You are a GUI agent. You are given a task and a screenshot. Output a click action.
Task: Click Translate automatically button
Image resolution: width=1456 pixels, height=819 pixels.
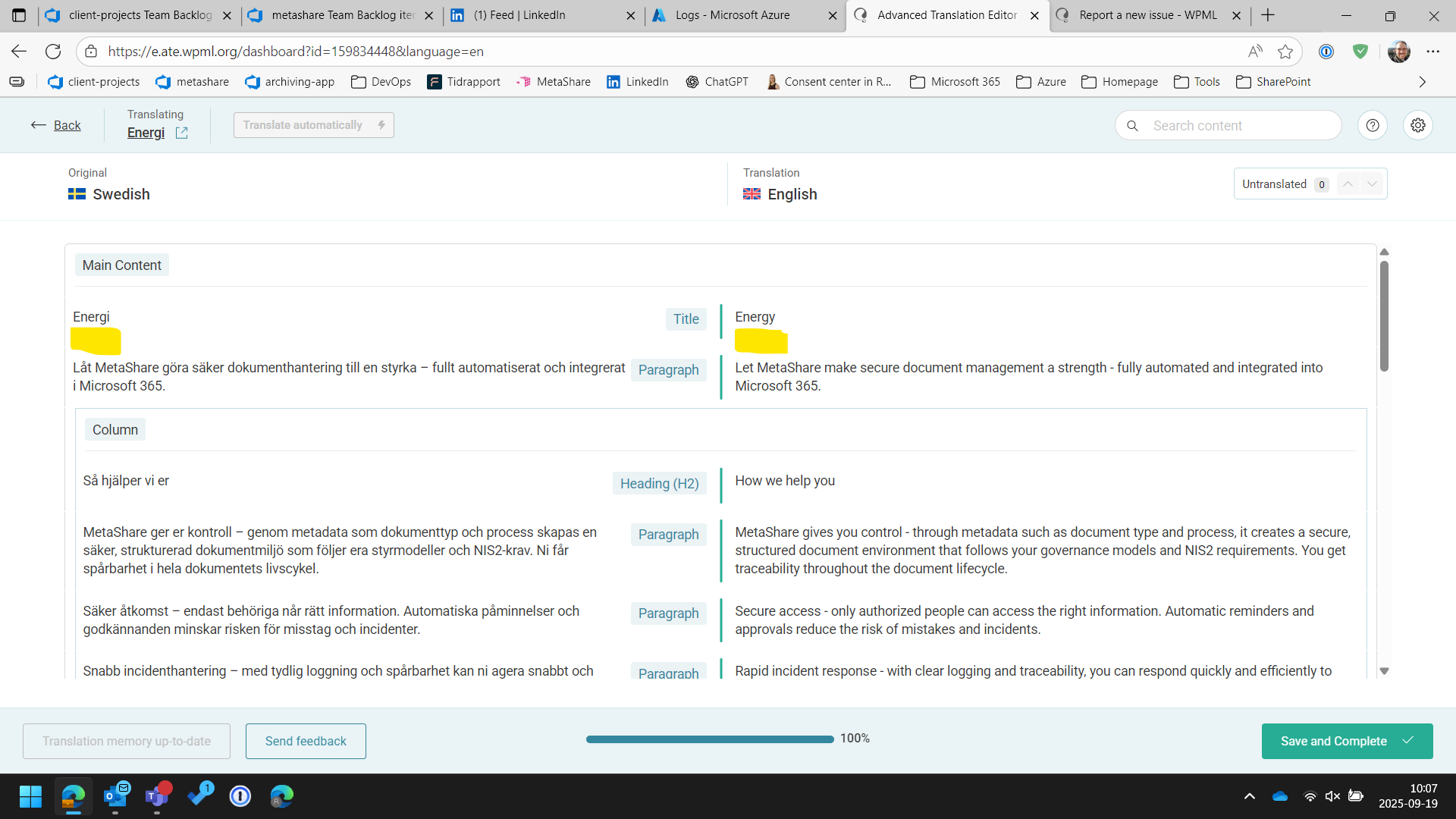coord(313,125)
